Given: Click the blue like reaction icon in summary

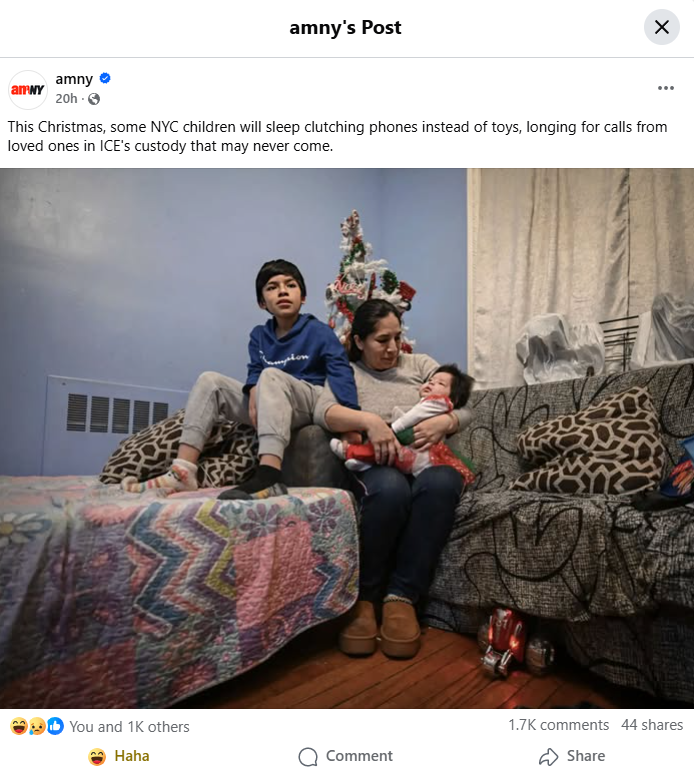Looking at the screenshot, I should 55,726.
